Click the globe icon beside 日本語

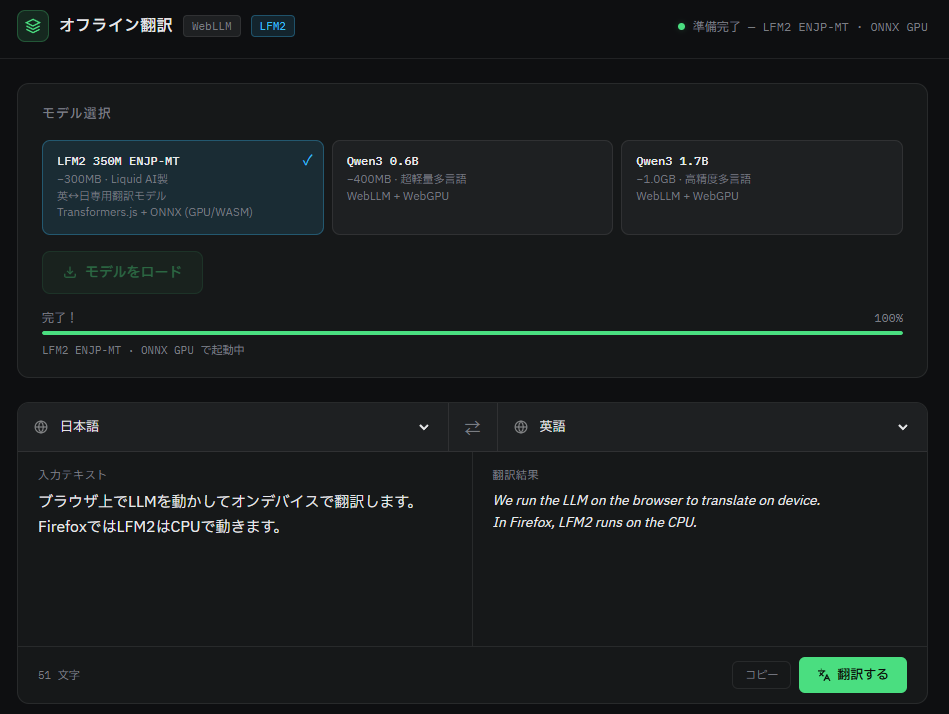click(41, 427)
